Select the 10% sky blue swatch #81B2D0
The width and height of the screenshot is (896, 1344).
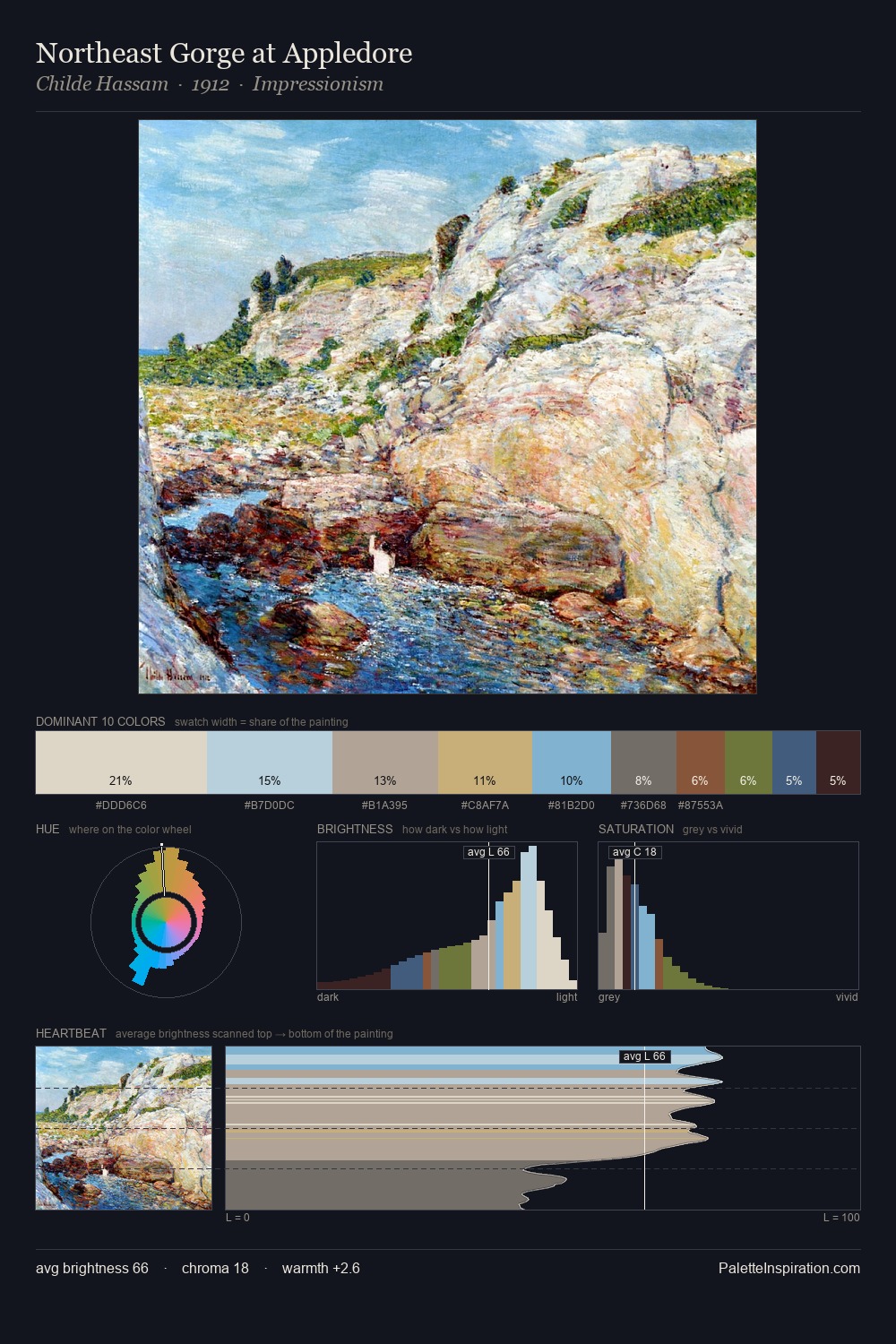[572, 762]
